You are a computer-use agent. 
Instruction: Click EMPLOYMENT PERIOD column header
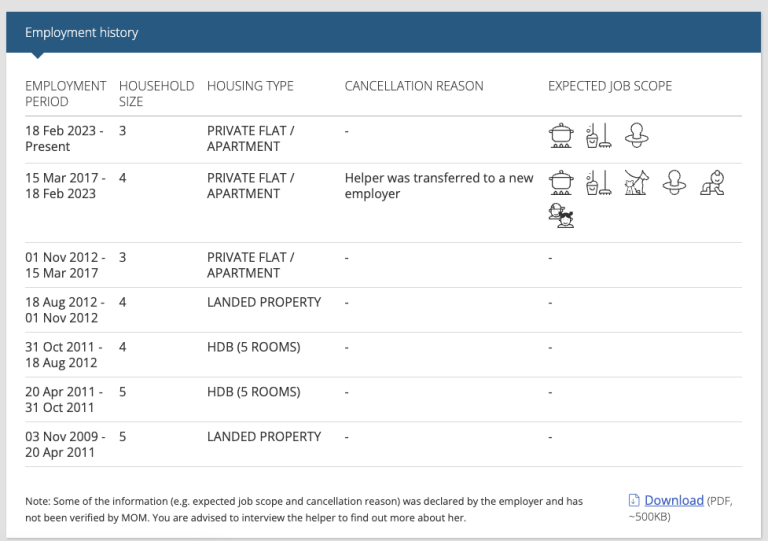(66, 94)
